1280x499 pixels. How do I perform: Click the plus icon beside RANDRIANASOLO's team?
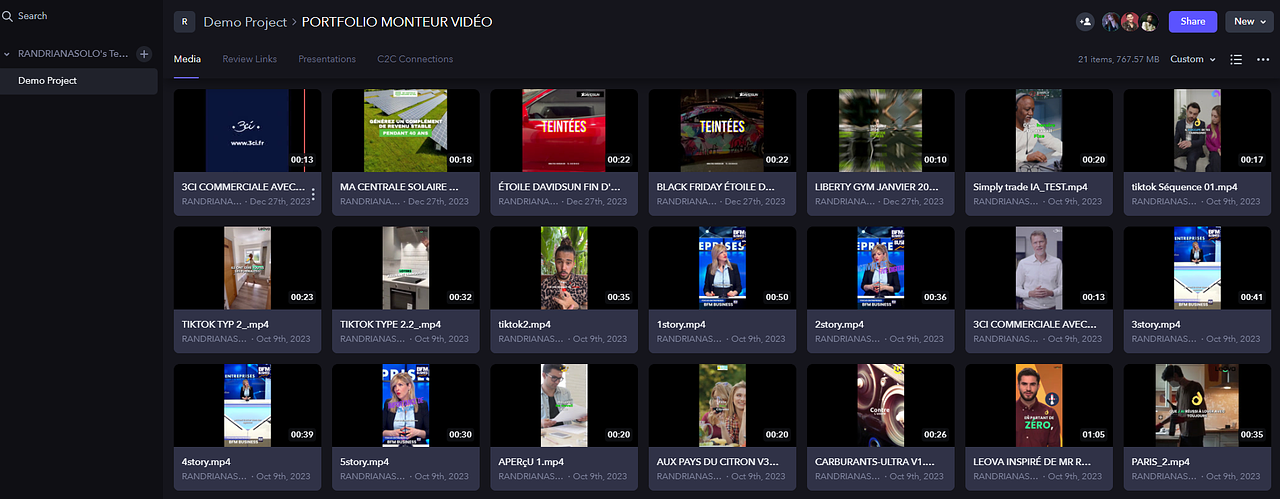click(x=144, y=54)
